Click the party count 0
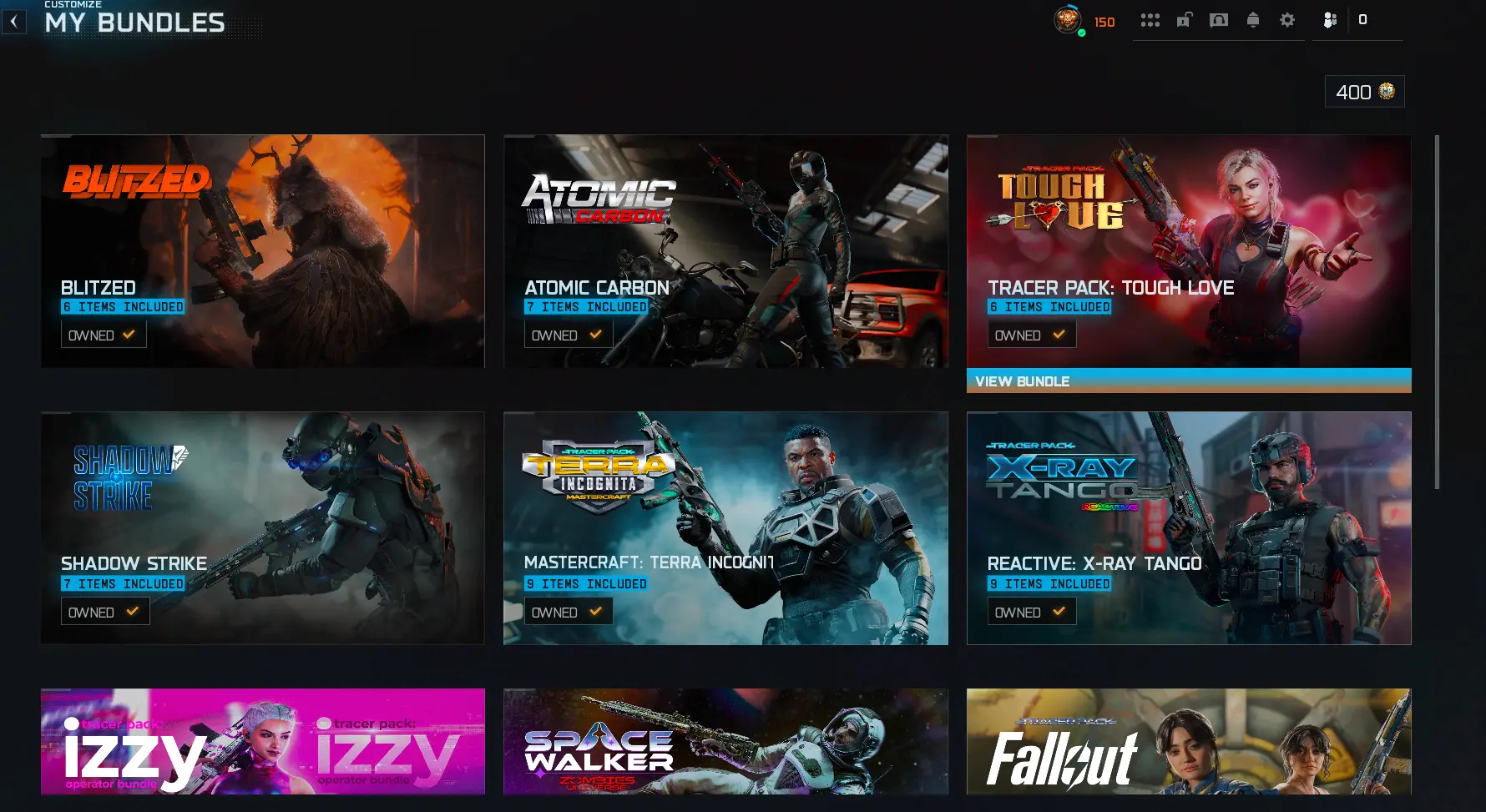 point(1362,19)
